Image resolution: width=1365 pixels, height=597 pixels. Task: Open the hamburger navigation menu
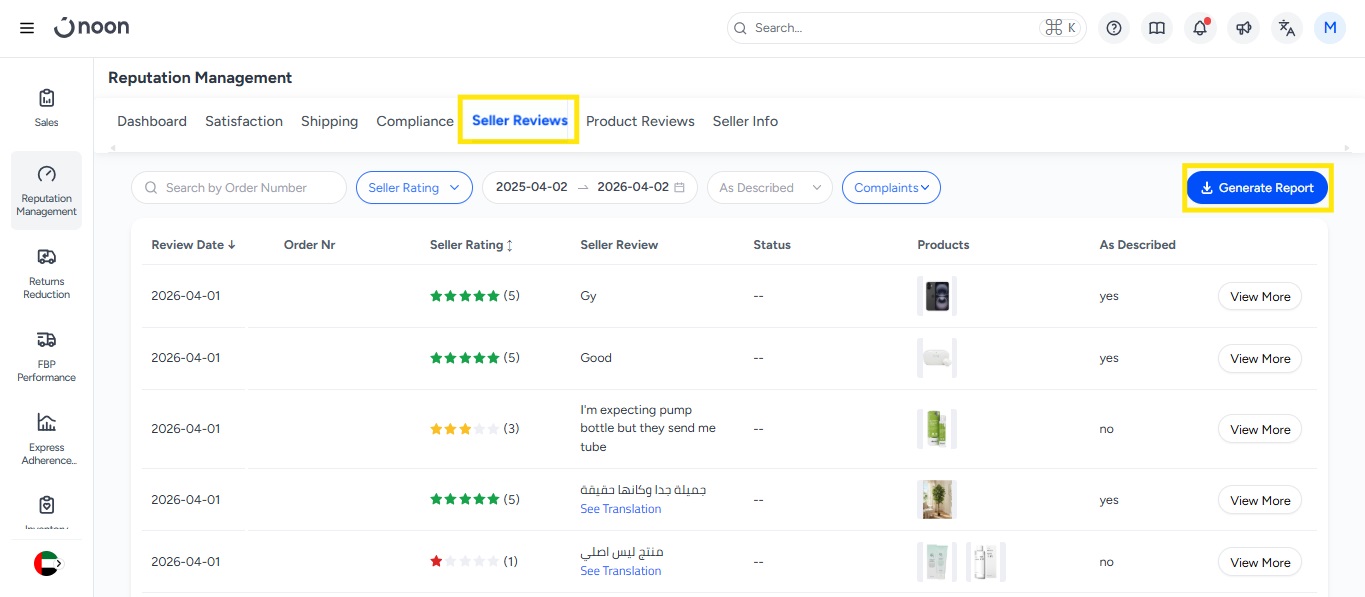(27, 28)
